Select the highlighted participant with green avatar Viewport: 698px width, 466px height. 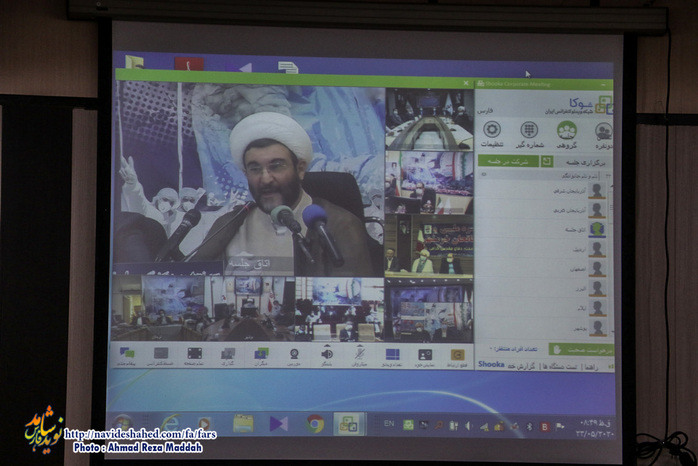(x=596, y=229)
